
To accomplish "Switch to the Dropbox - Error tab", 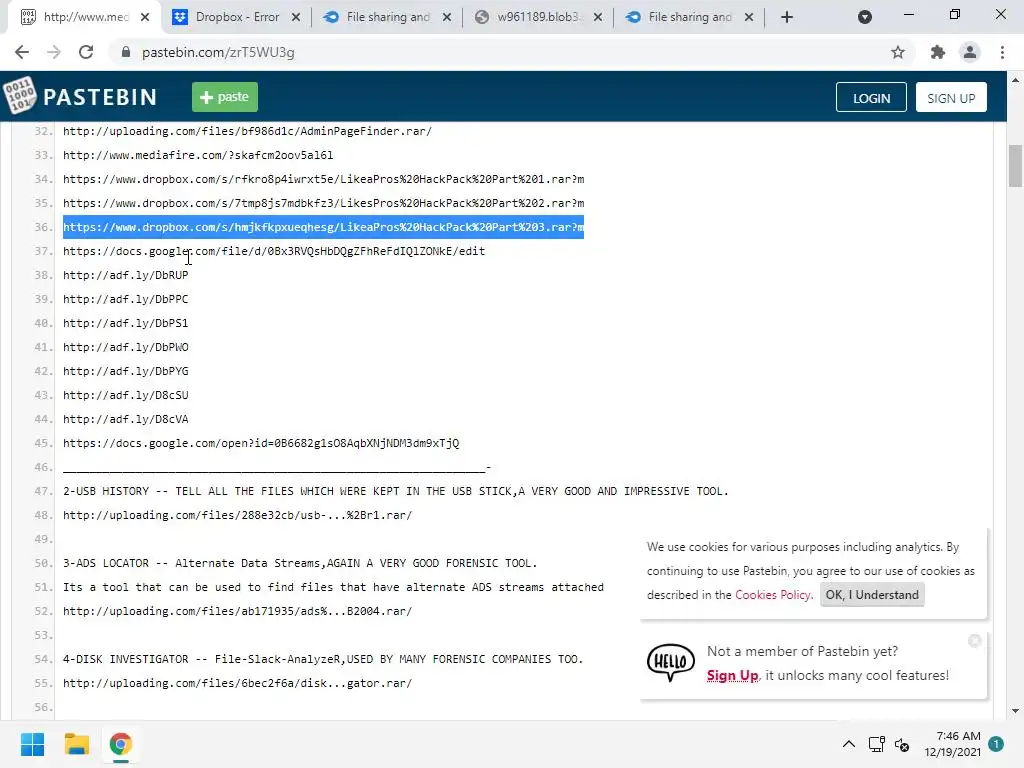I will 237,17.
